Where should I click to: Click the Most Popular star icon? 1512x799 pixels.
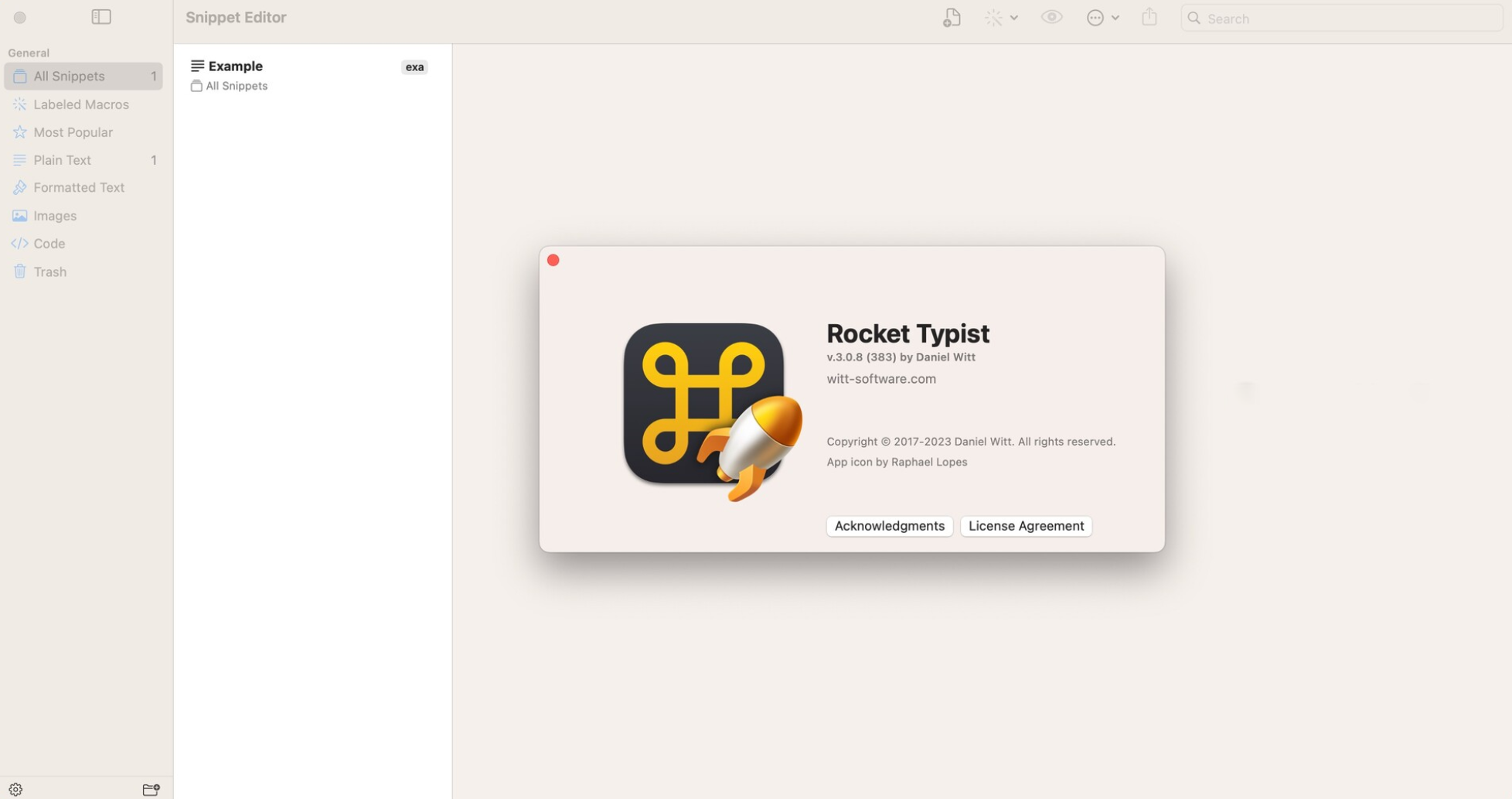20,132
